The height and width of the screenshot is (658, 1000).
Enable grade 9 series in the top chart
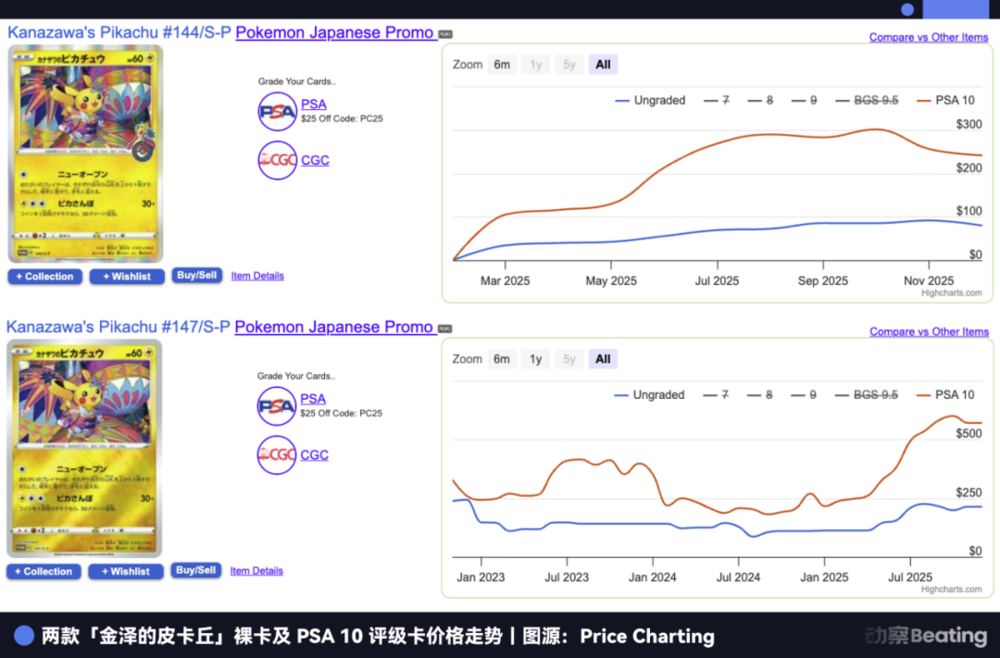coord(804,100)
